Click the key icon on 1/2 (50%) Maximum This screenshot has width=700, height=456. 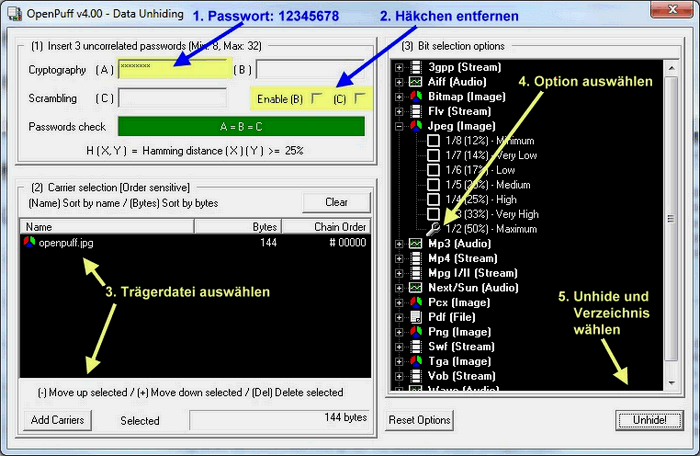[433, 229]
